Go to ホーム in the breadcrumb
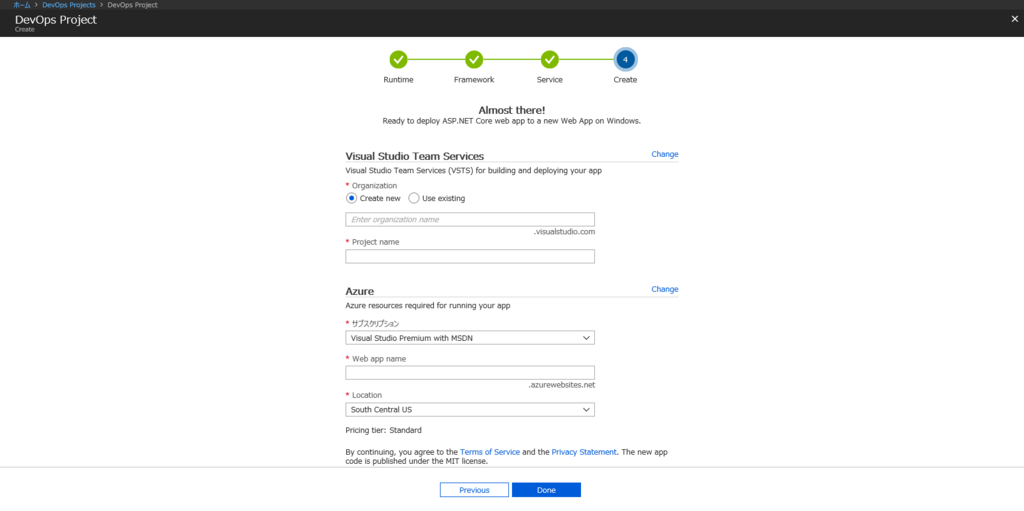 [x=22, y=5]
